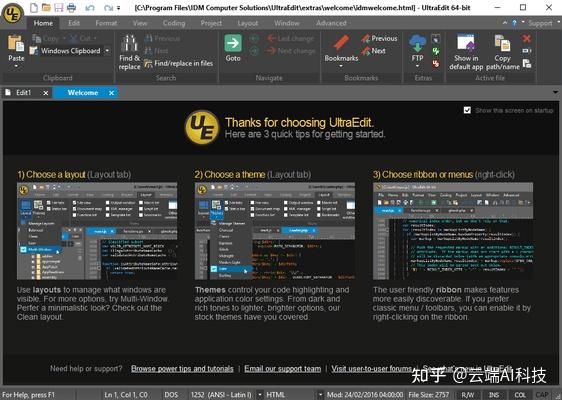This screenshot has height=400, width=562.
Task: Click the bottom icon in Active file column
Action: [527, 63]
